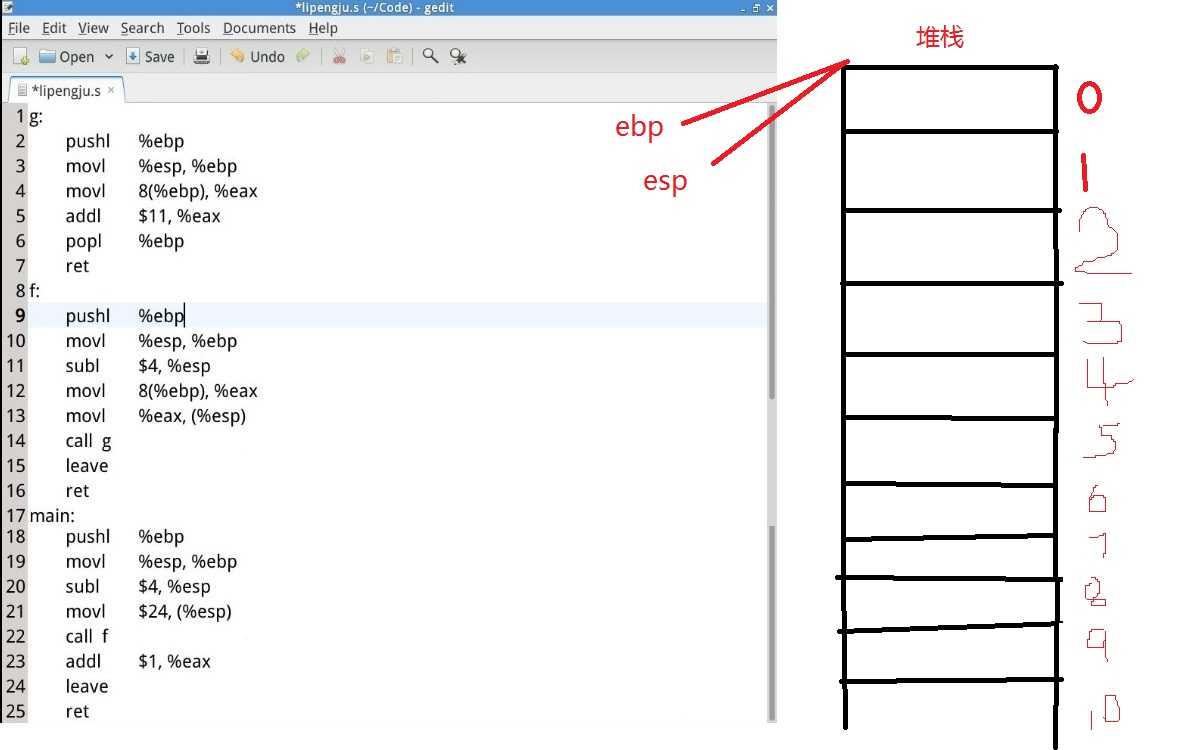Open the File menu
1180x750 pixels.
coord(19,28)
